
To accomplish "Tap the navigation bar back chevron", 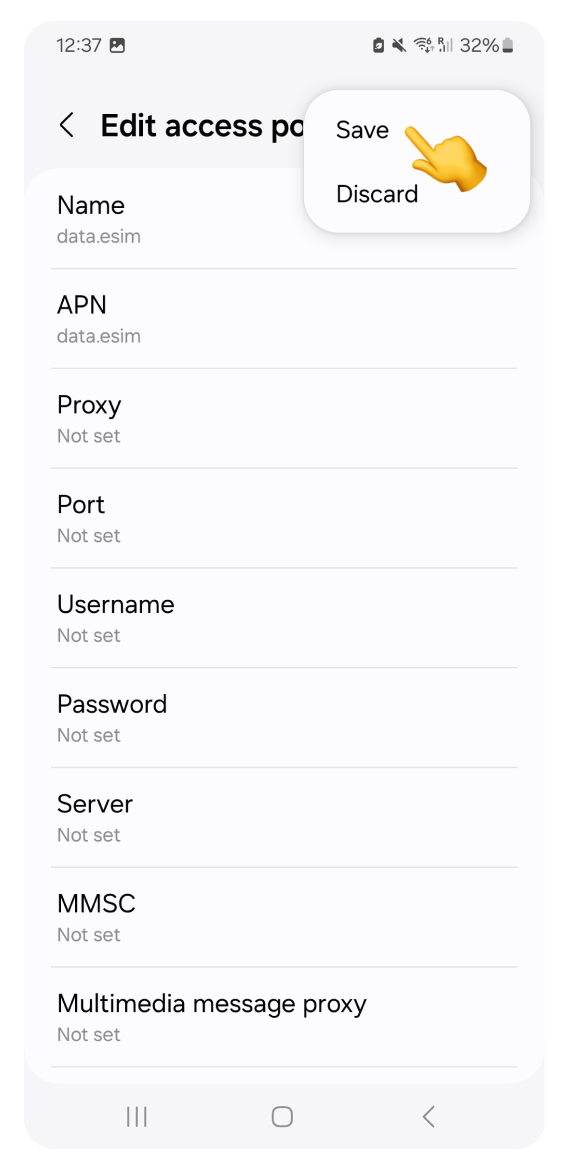I will [x=428, y=1116].
